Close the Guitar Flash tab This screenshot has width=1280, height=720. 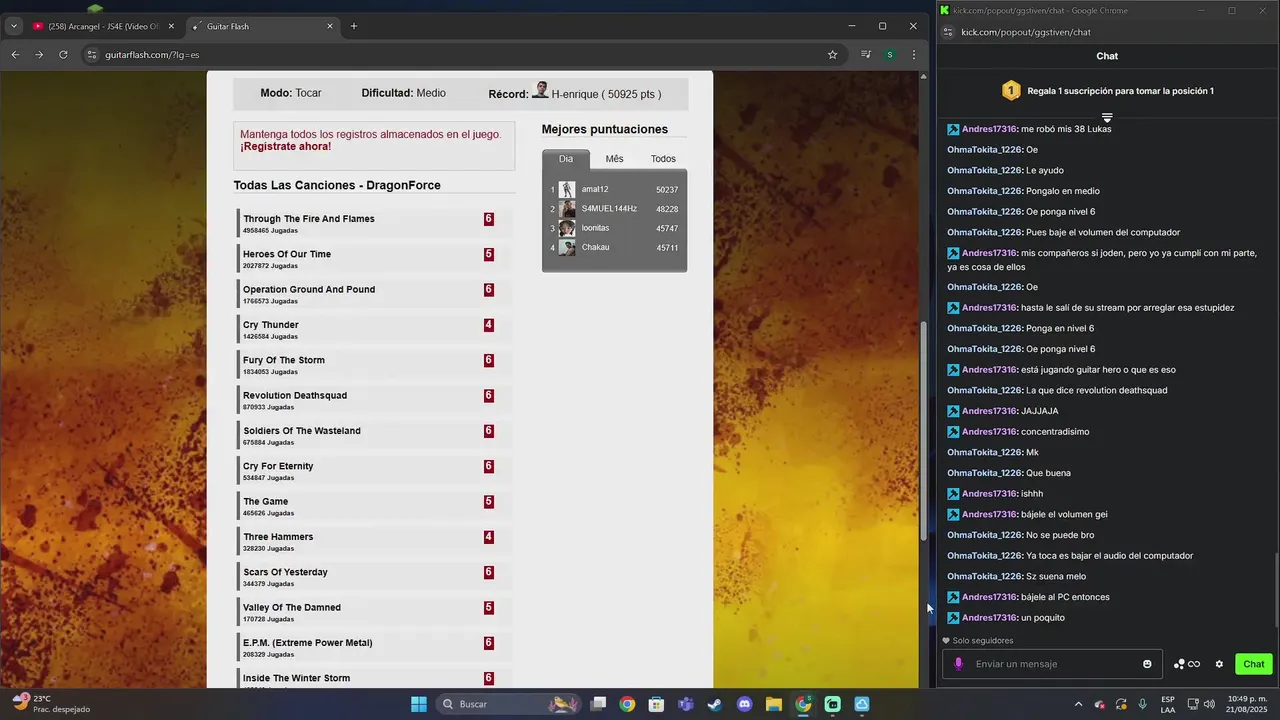pyautogui.click(x=330, y=26)
